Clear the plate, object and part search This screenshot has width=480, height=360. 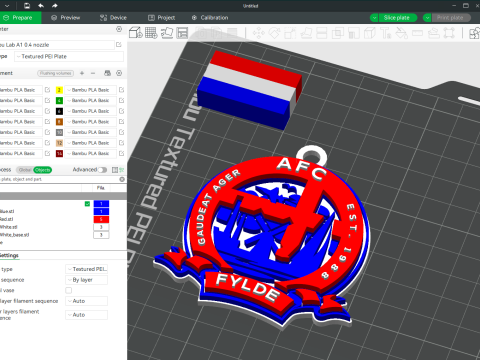pos(122,179)
